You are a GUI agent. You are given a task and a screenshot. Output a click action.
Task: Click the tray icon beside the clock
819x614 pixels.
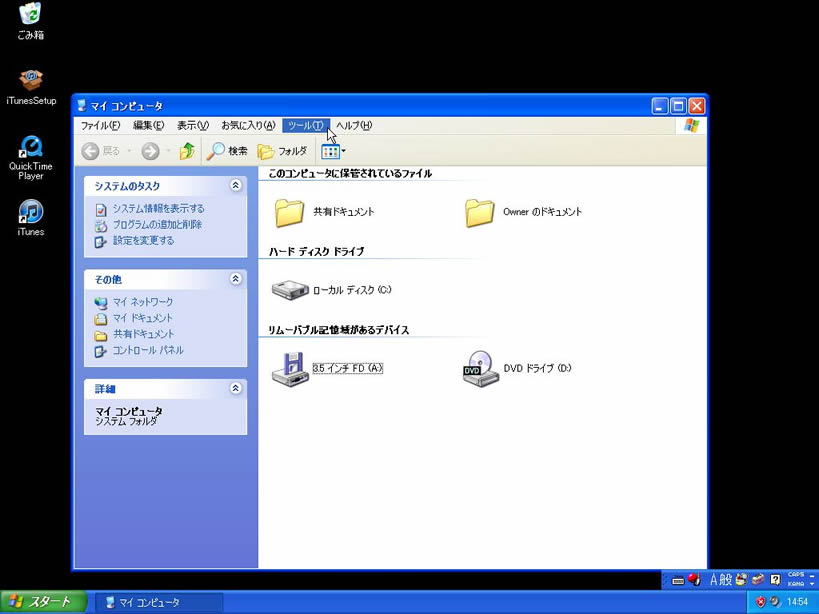click(x=775, y=602)
